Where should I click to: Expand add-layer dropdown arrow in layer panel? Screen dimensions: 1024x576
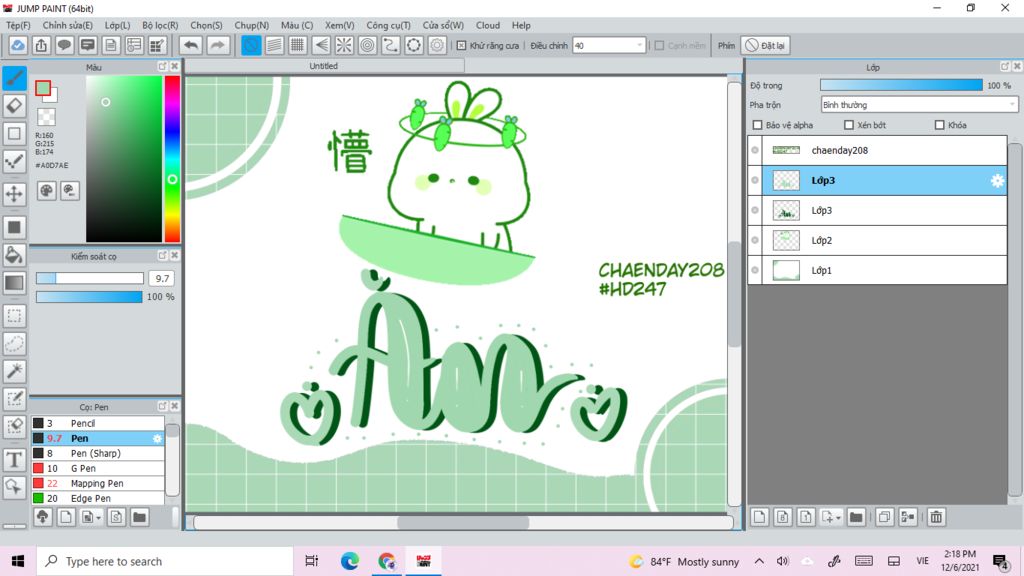tap(838, 519)
